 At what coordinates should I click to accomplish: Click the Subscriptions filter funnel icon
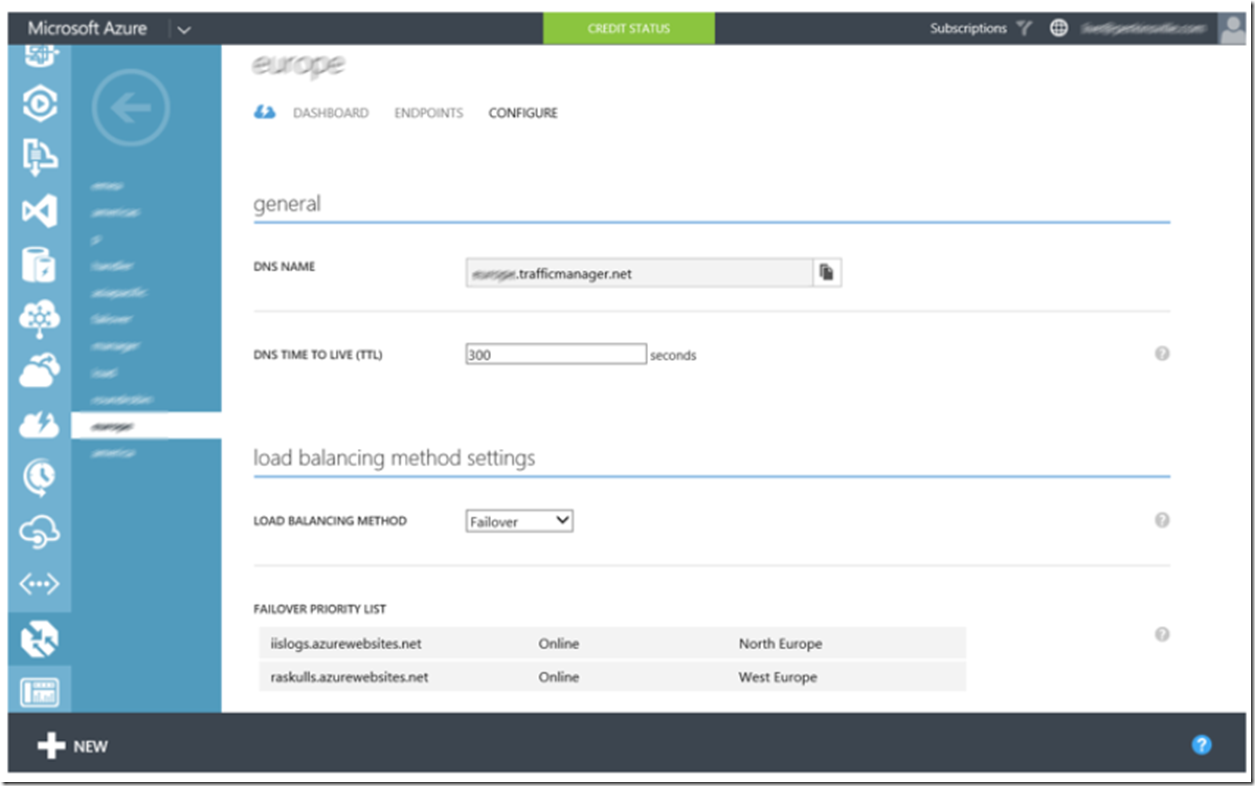pyautogui.click(x=1024, y=28)
